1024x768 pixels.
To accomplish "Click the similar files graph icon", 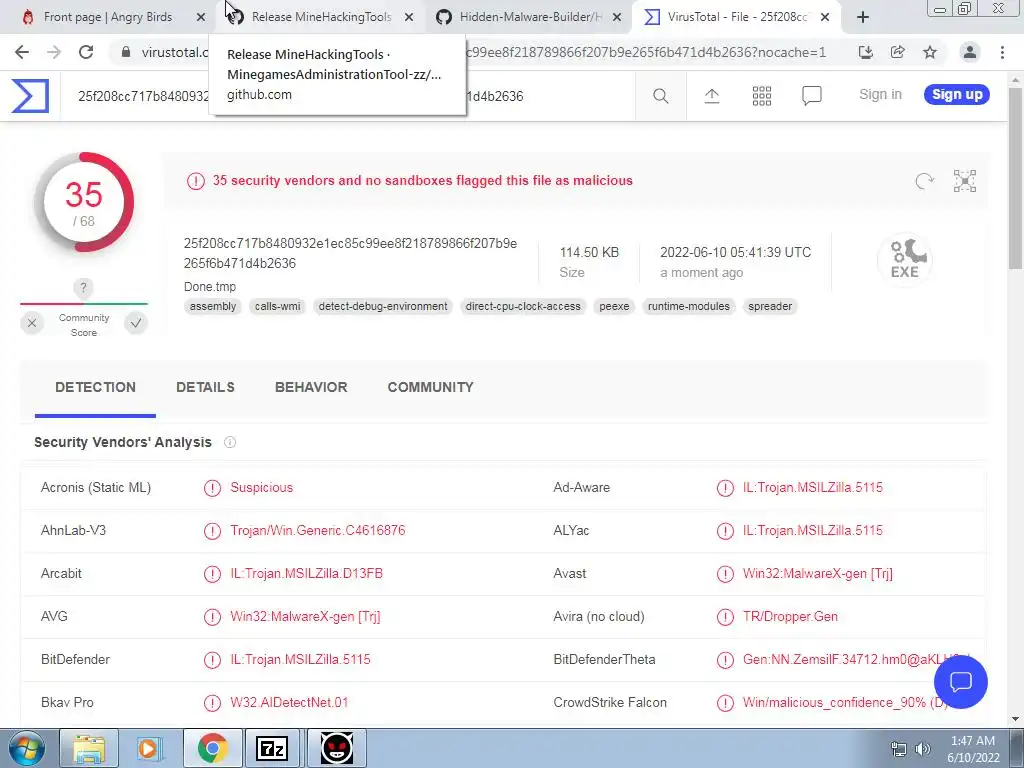I will coord(965,181).
